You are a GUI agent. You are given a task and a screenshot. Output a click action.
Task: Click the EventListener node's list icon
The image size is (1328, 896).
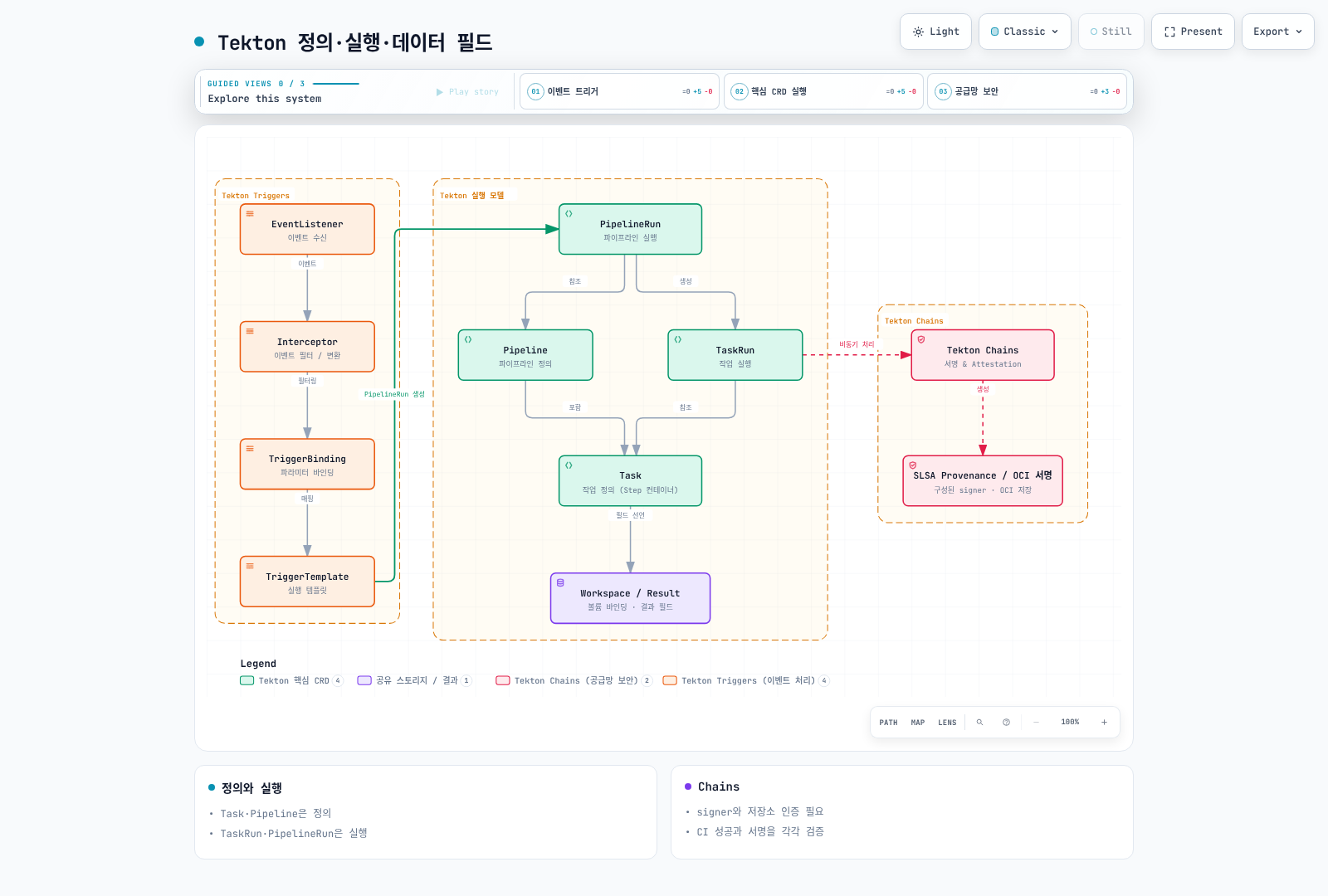coord(250,214)
